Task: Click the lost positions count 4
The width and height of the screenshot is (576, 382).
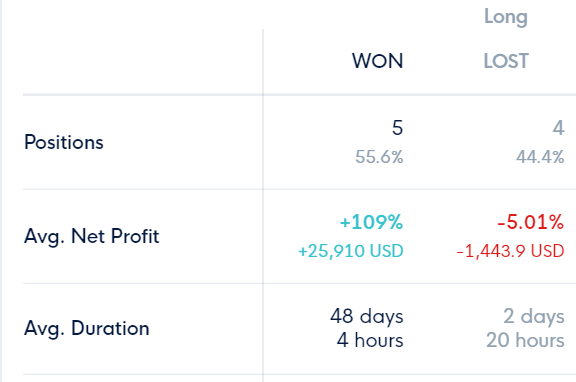Action: point(558,128)
